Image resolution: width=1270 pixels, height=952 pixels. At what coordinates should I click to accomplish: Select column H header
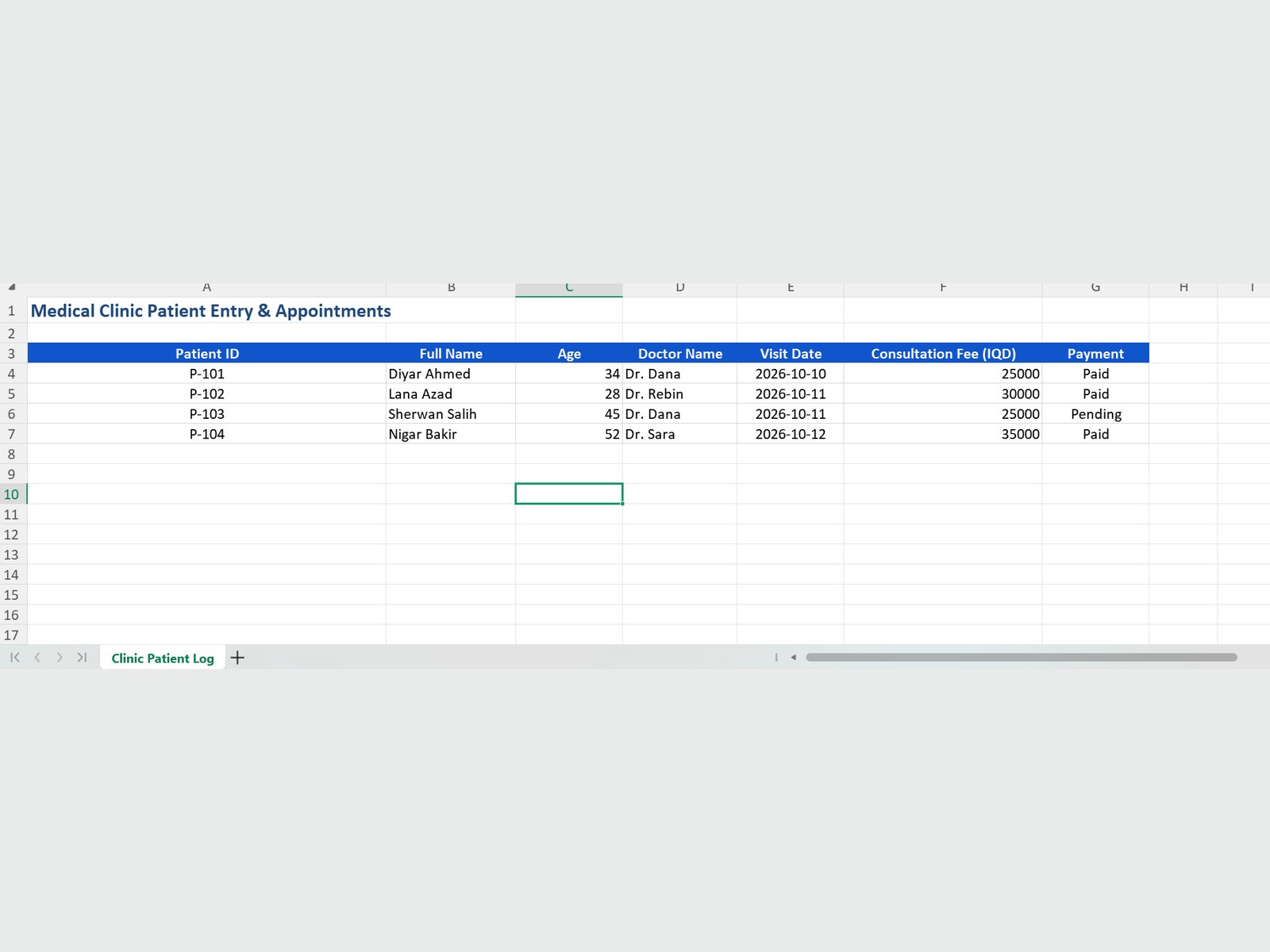tap(1183, 289)
